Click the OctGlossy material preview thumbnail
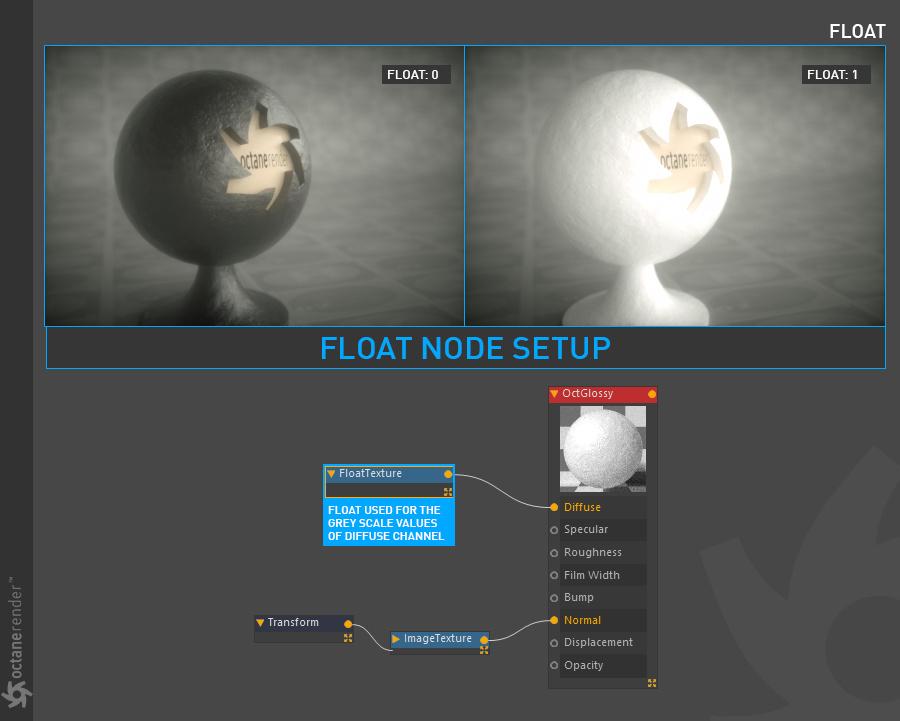The image size is (900, 721). 603,449
